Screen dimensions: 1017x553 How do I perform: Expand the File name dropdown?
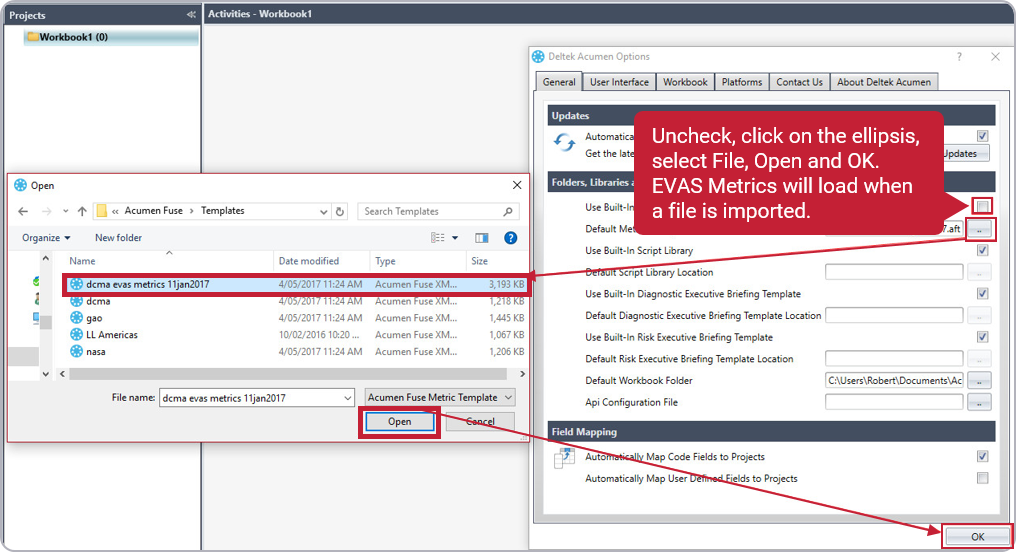[x=348, y=398]
